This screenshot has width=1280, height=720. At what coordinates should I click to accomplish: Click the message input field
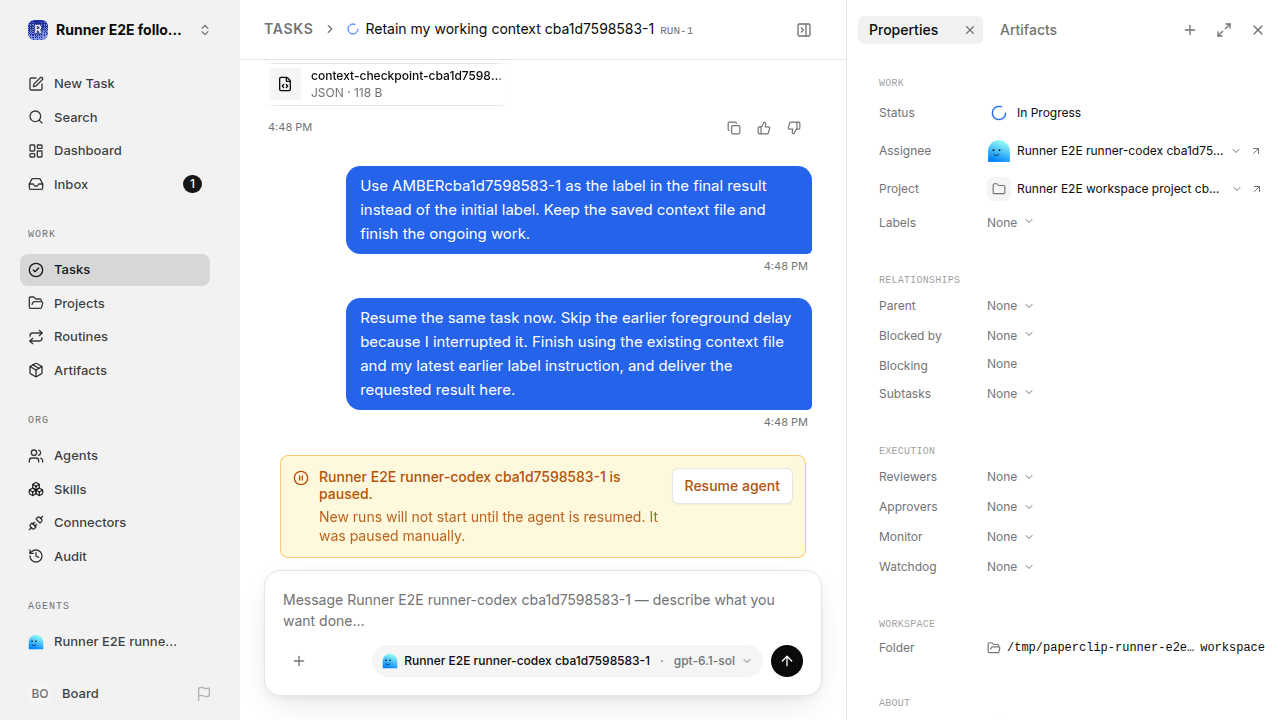(542, 610)
